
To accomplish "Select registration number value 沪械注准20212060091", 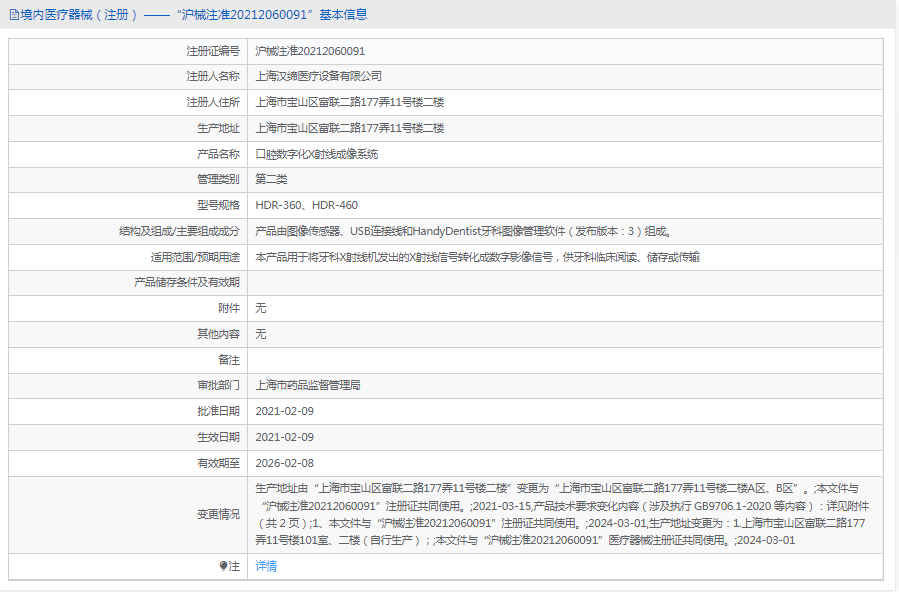I will (310, 51).
